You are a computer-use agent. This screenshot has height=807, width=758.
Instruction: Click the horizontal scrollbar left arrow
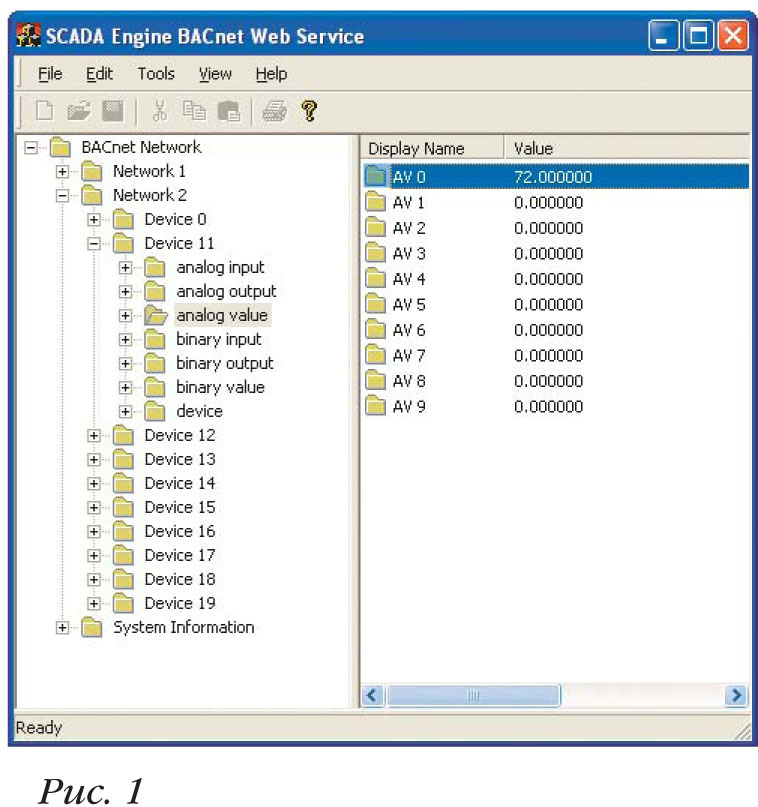click(373, 696)
